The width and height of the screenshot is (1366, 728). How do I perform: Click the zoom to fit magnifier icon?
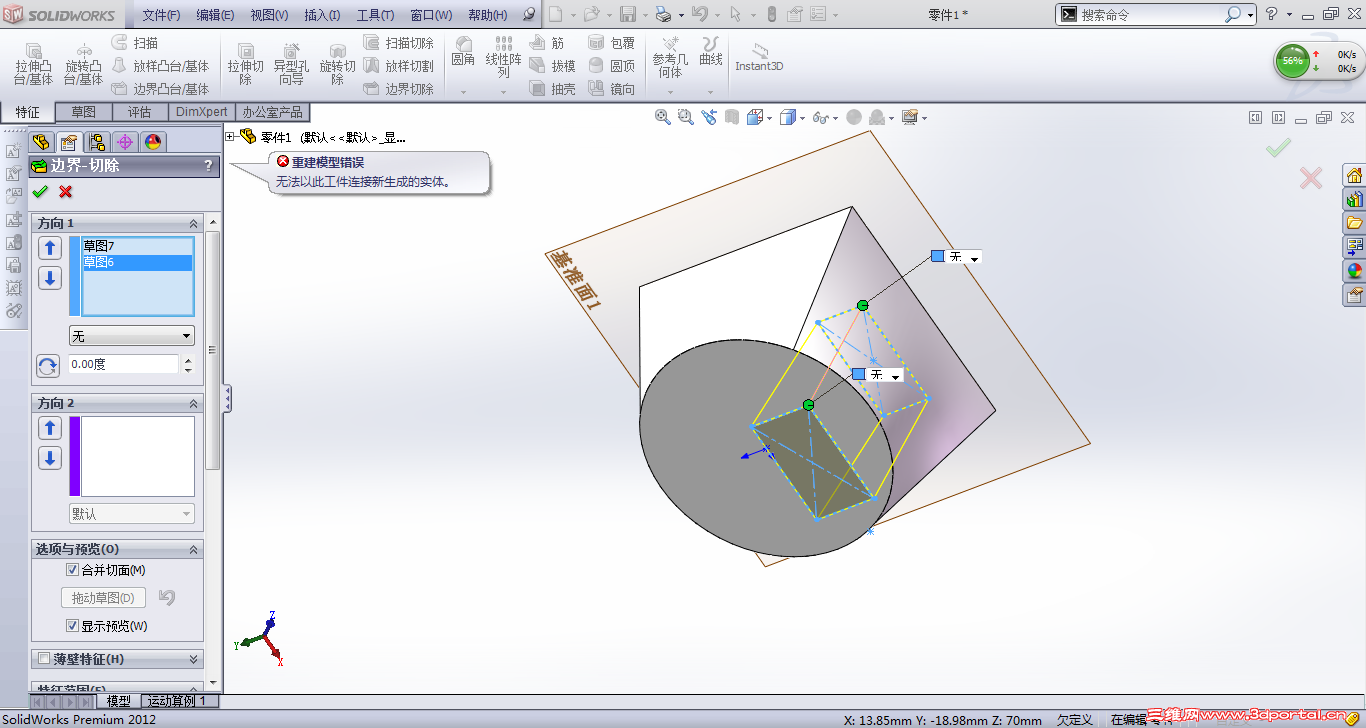tap(662, 117)
